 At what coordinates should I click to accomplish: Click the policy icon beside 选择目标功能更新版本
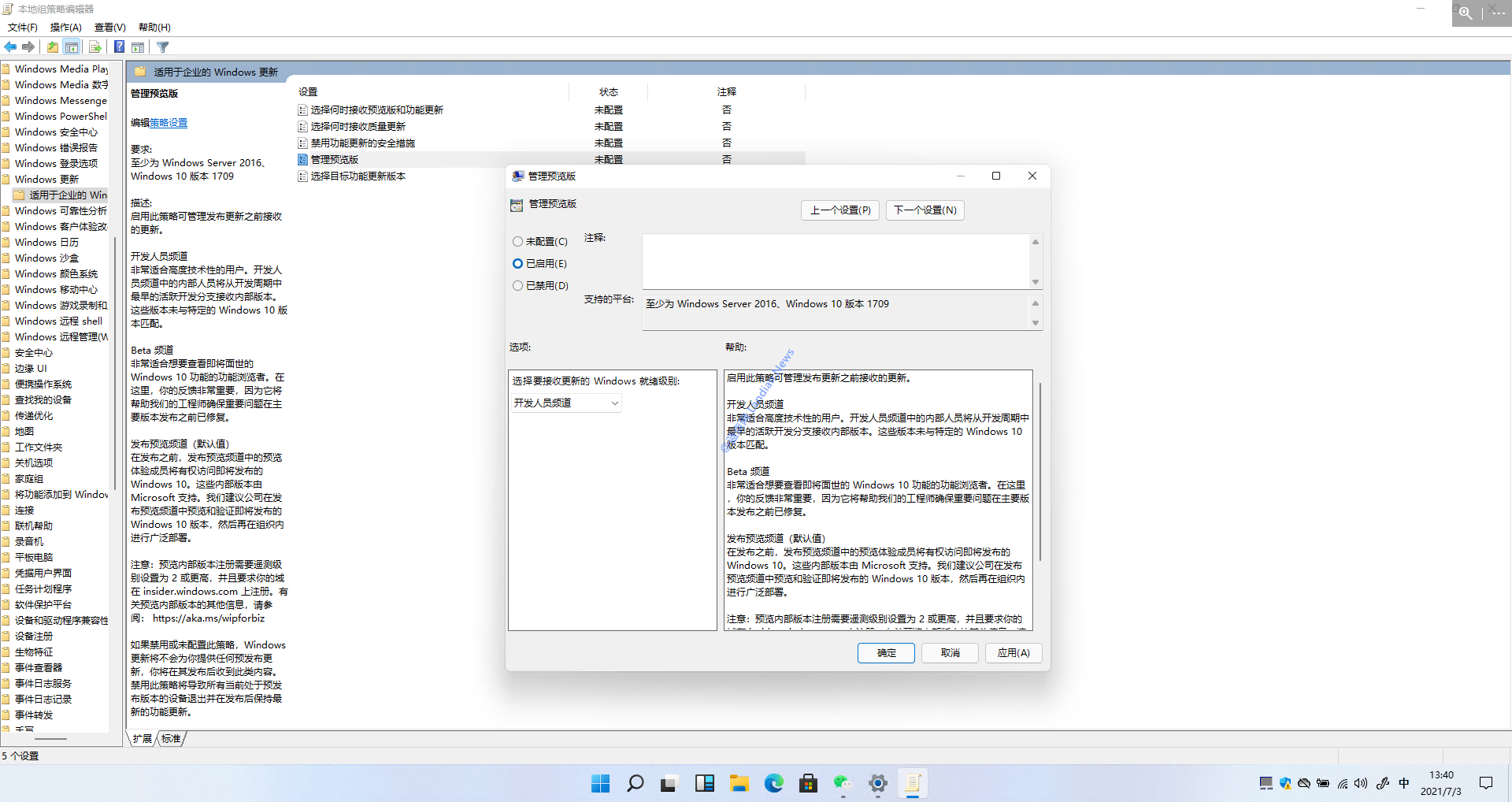click(x=302, y=176)
